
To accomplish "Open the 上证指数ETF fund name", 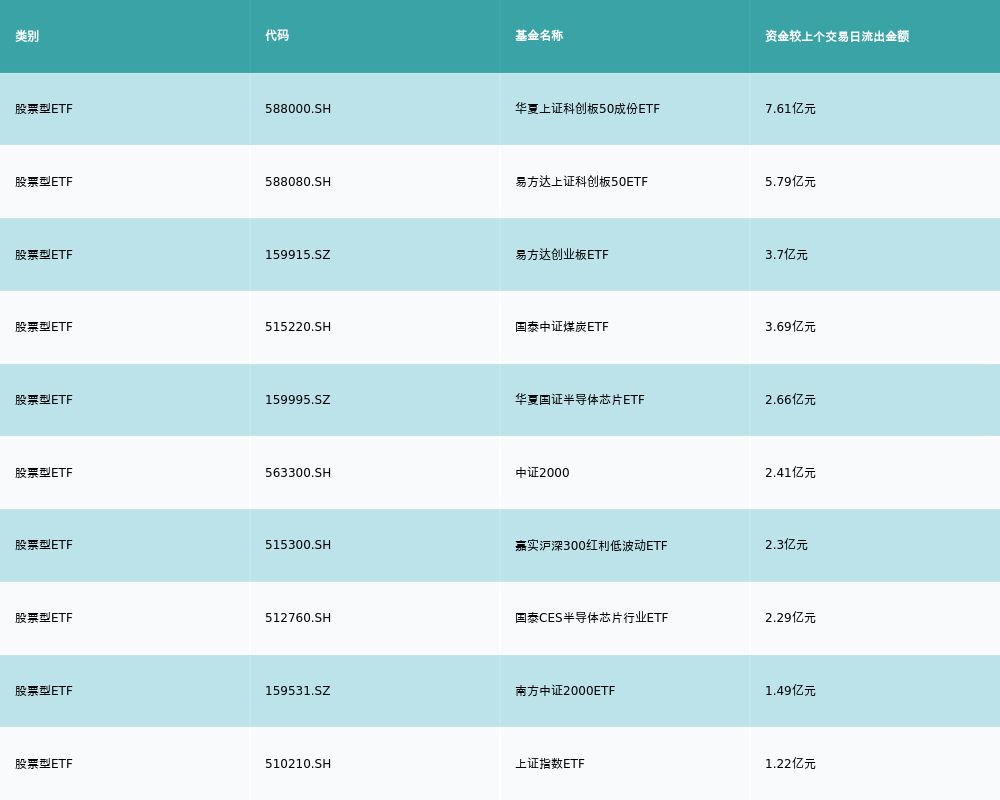I will (x=549, y=764).
